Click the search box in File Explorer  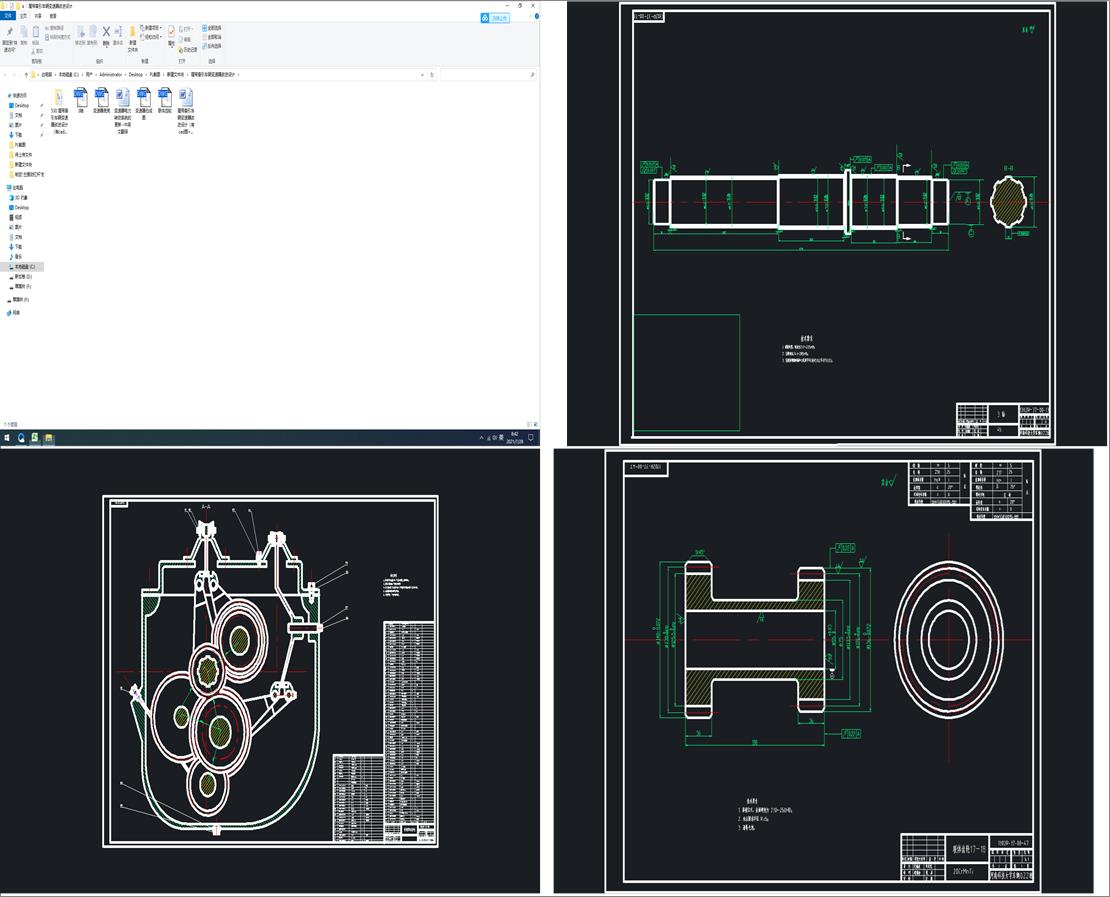click(x=487, y=74)
